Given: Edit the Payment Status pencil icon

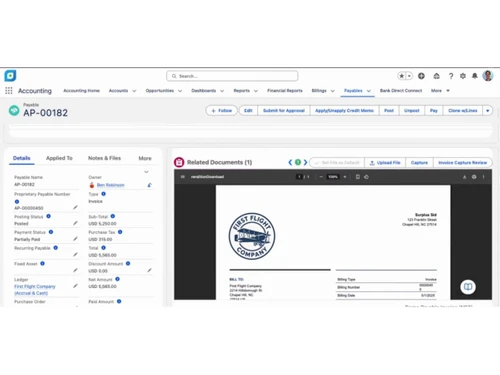Looking at the screenshot, I should 75,239.
